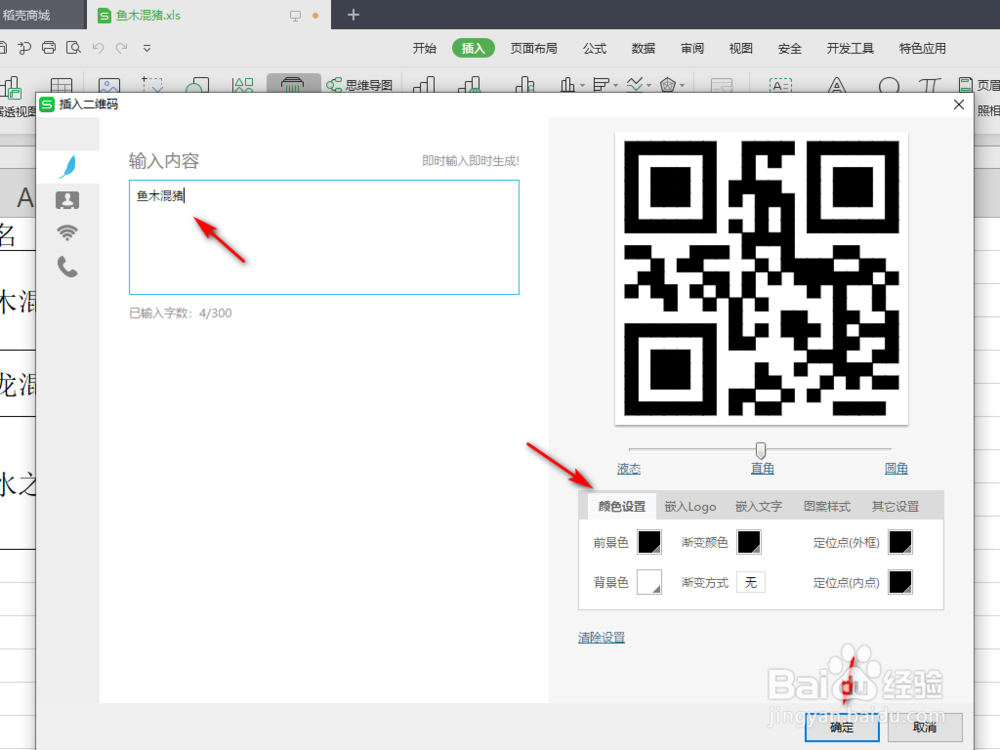This screenshot has width=1000, height=750.
Task: Switch to the 颜色设置 tab
Action: 622,506
